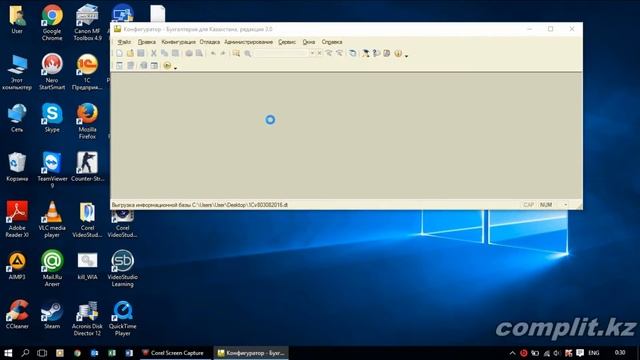Click the CAP indicator in status bar
This screenshot has width=640, height=360.
pos(528,205)
